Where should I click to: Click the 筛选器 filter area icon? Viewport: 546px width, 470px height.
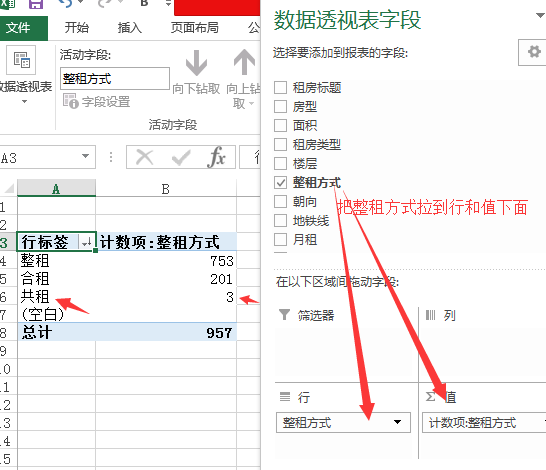click(284, 314)
